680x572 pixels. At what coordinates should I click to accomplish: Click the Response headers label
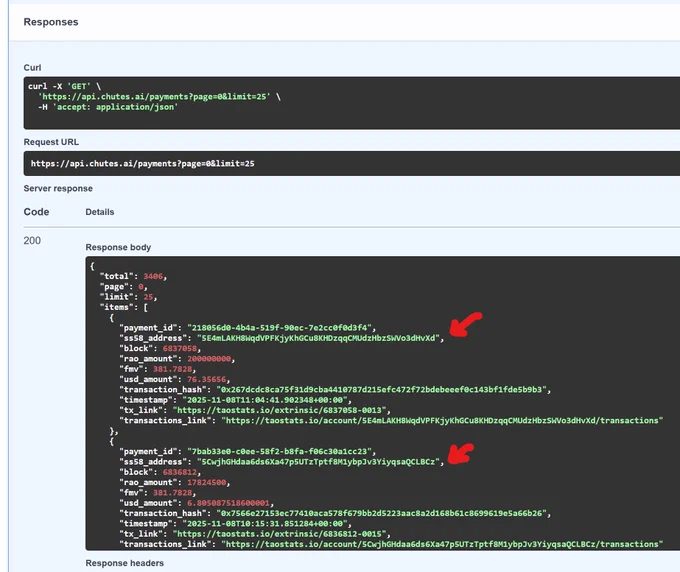[124, 564]
